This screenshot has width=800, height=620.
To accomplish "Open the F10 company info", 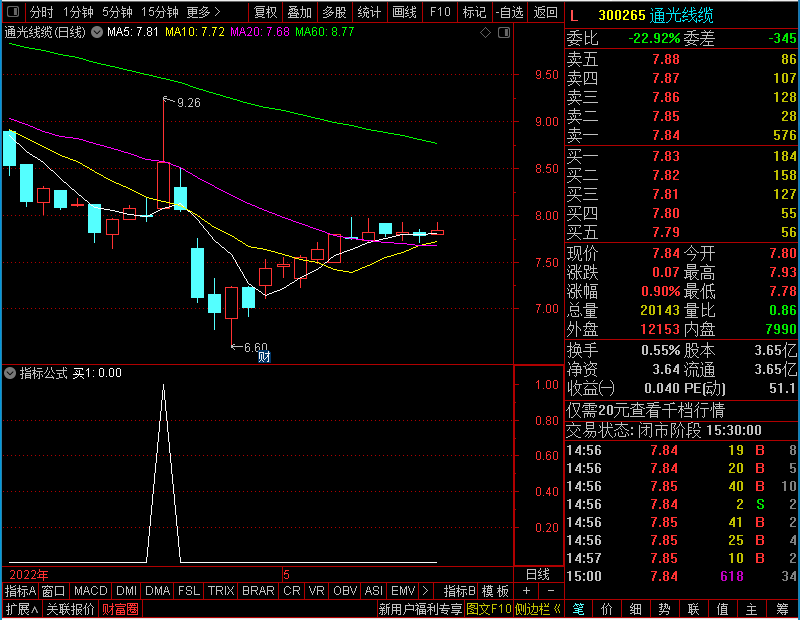I will coord(440,12).
